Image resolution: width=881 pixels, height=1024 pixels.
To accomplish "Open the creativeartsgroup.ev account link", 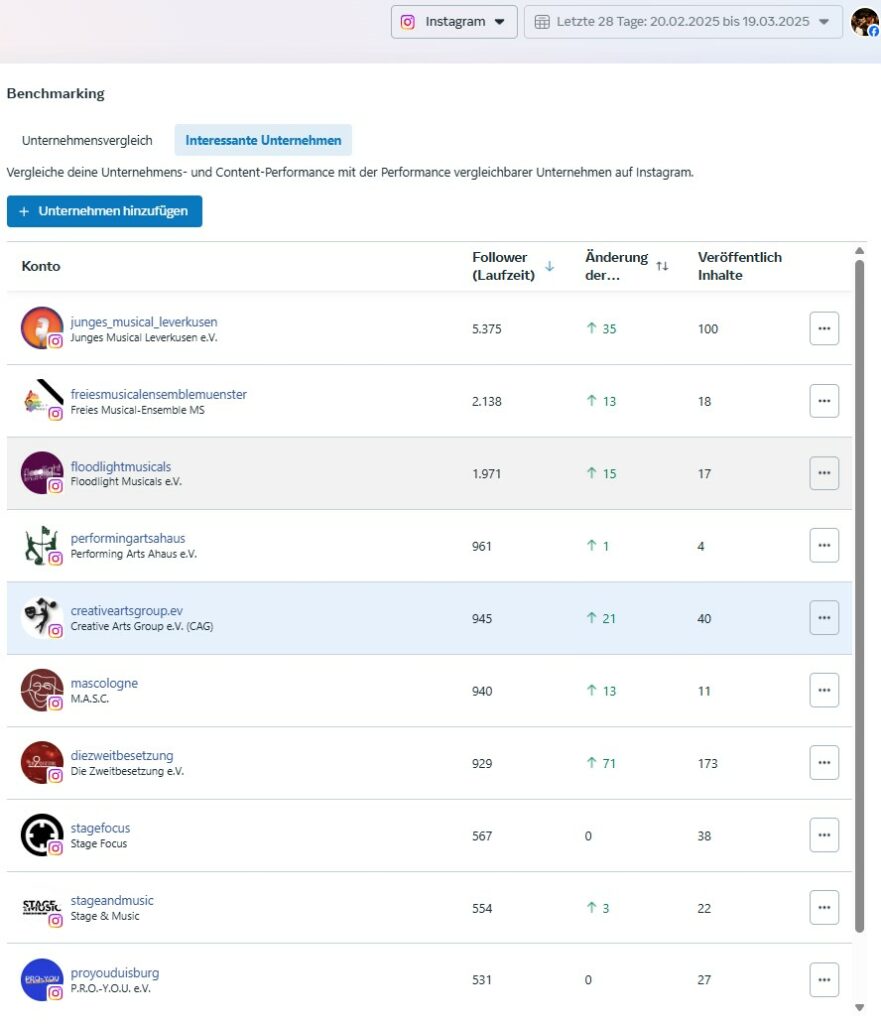I will [x=126, y=611].
